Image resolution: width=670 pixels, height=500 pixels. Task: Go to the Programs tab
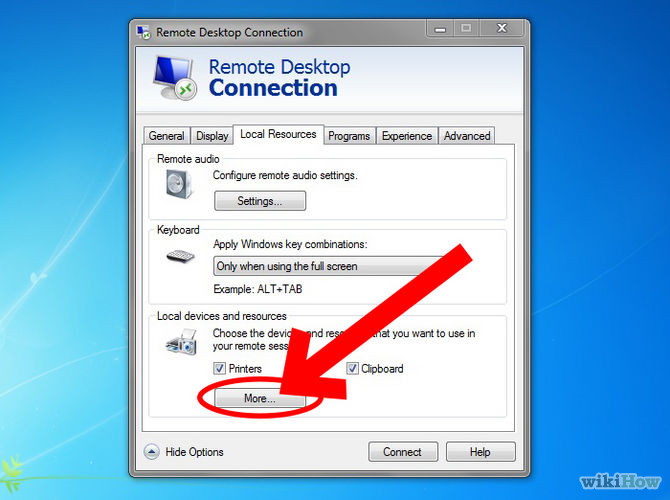349,136
